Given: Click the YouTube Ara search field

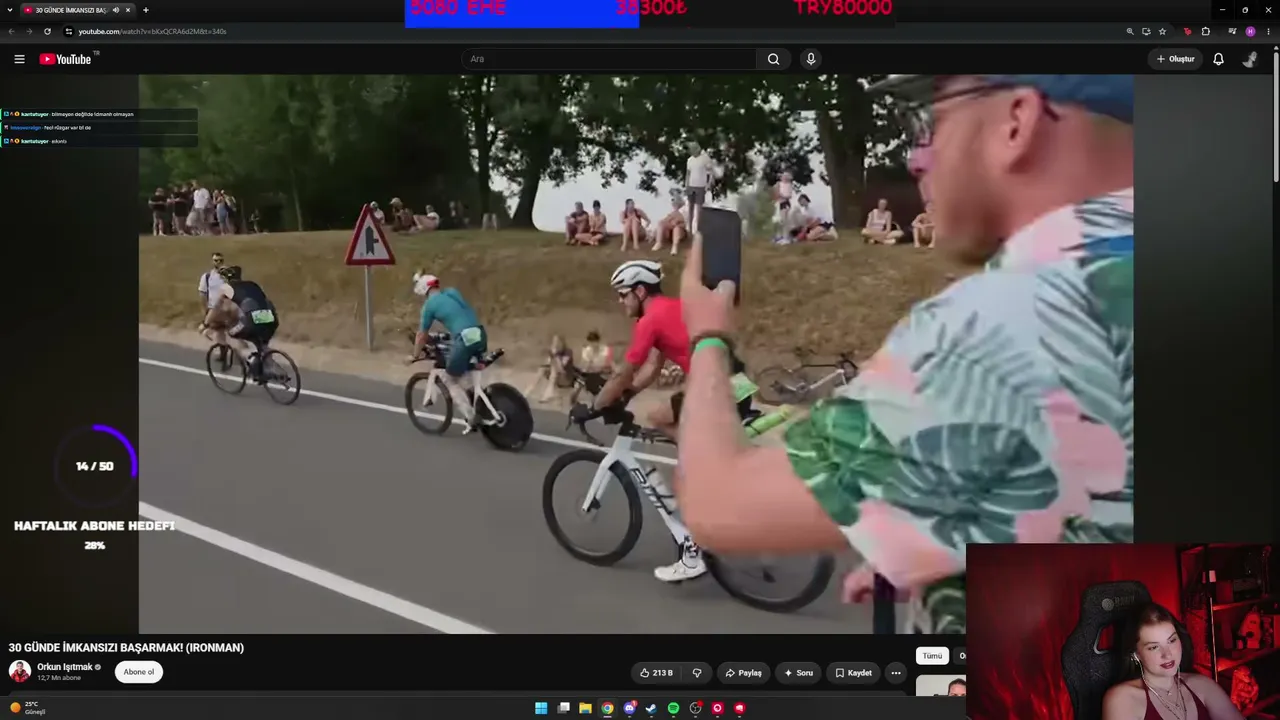Looking at the screenshot, I should [x=609, y=59].
